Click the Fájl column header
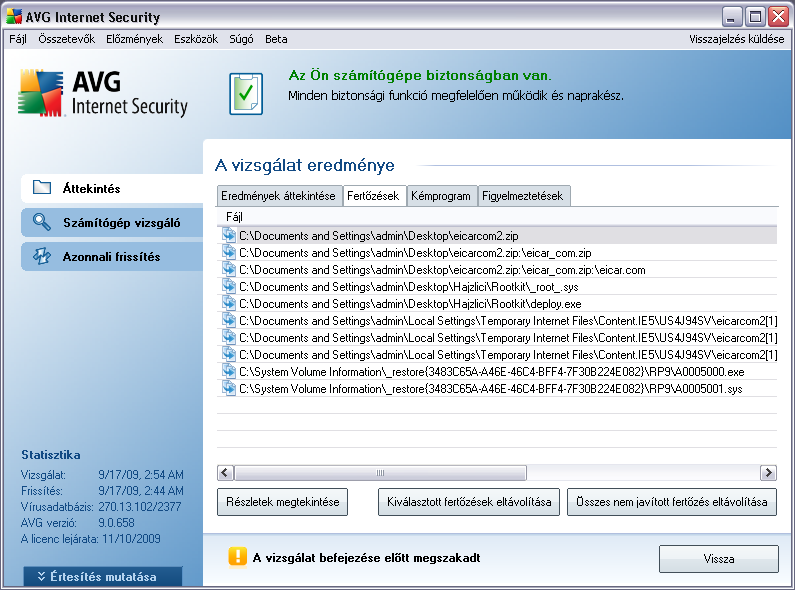The width and height of the screenshot is (795, 590). [x=497, y=217]
